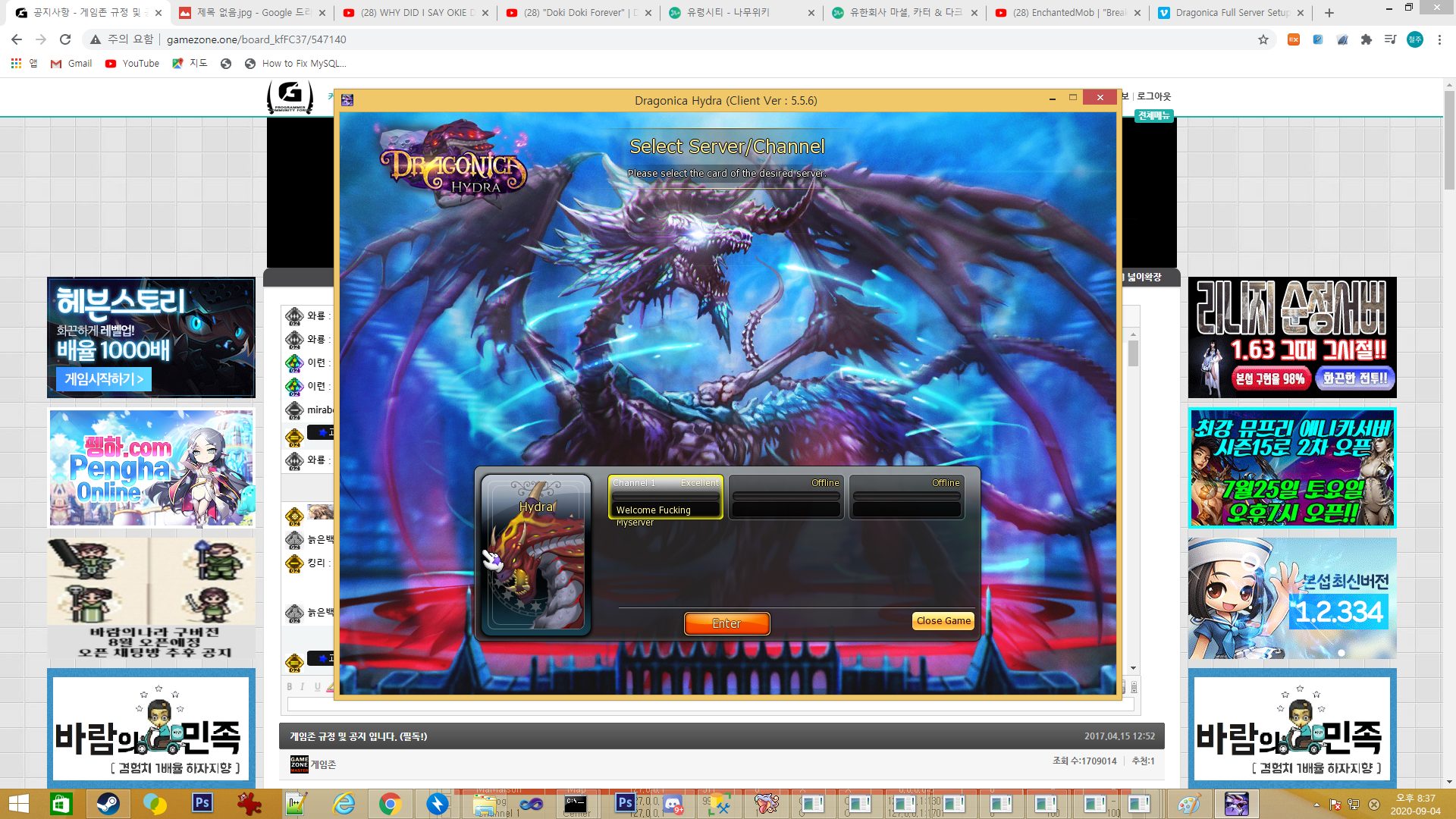Open the Windows Store taskbar icon

coord(61,804)
